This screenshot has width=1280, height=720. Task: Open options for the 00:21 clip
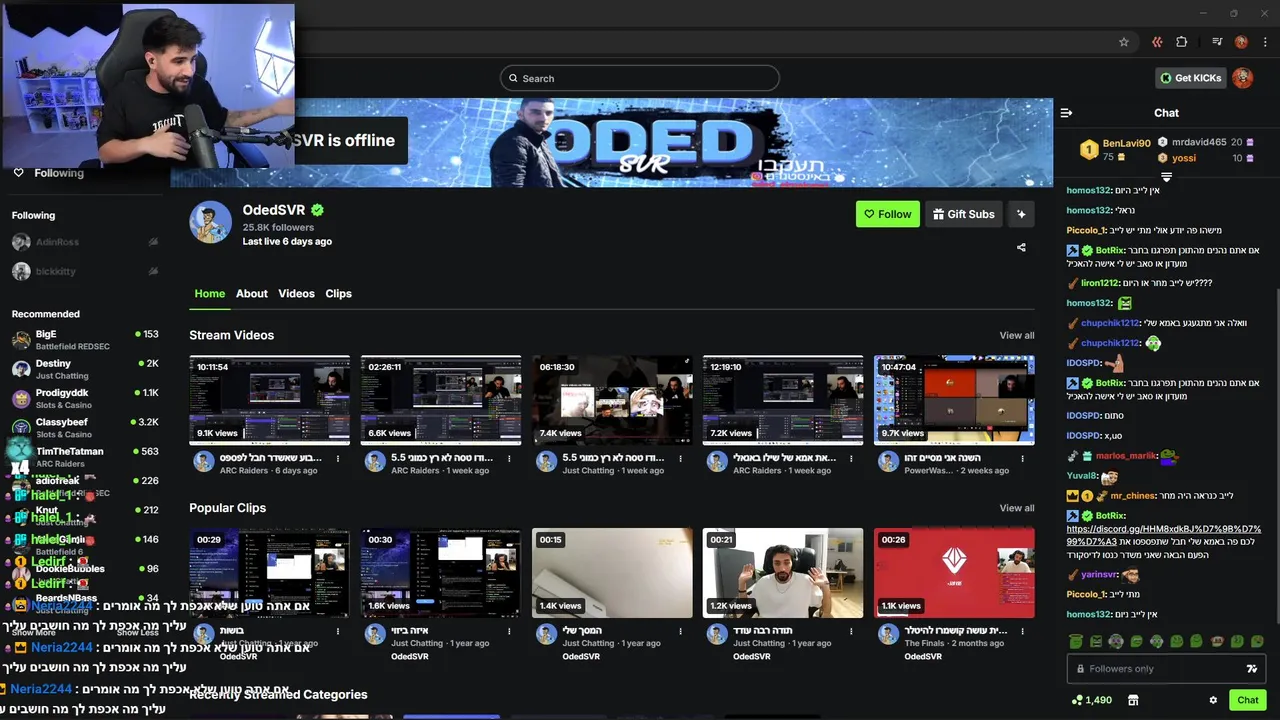(x=851, y=632)
